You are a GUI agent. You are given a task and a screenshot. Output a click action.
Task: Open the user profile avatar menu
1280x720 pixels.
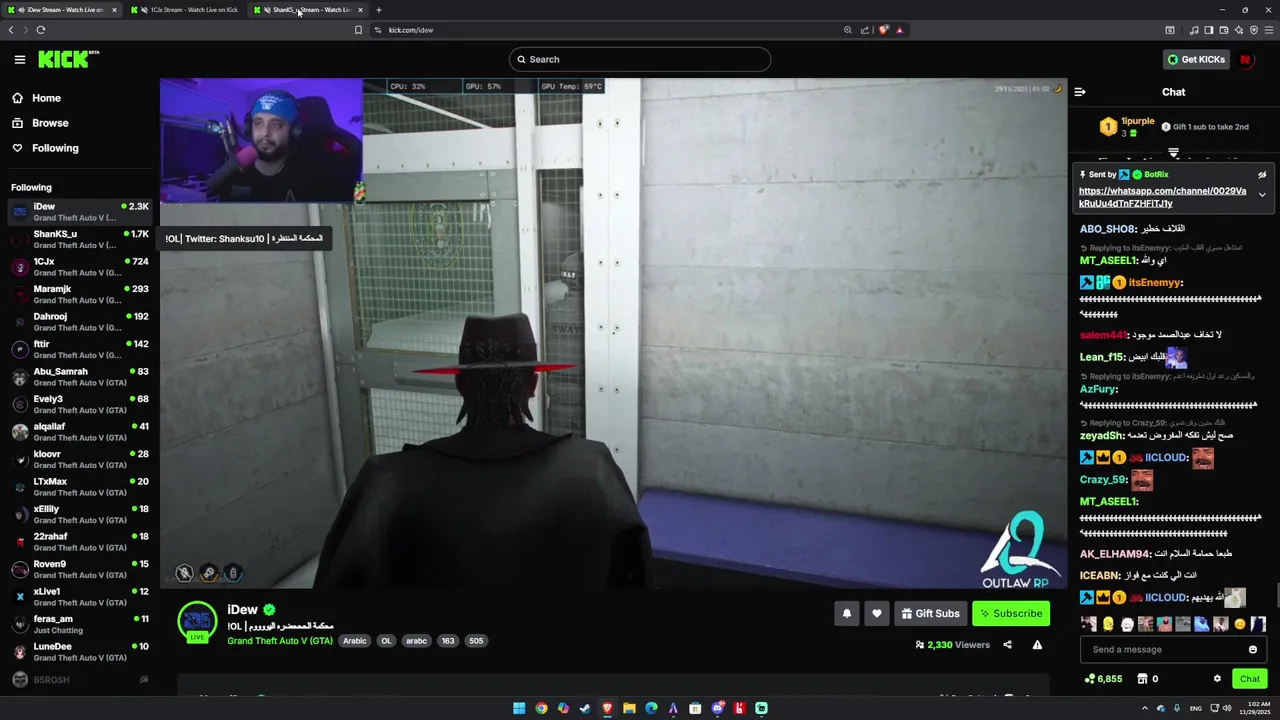(x=1246, y=59)
